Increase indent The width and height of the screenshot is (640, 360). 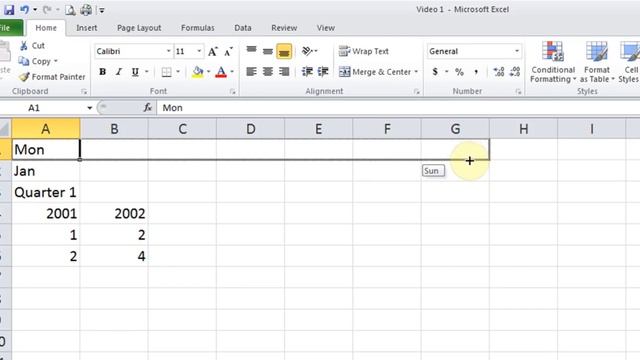click(323, 72)
